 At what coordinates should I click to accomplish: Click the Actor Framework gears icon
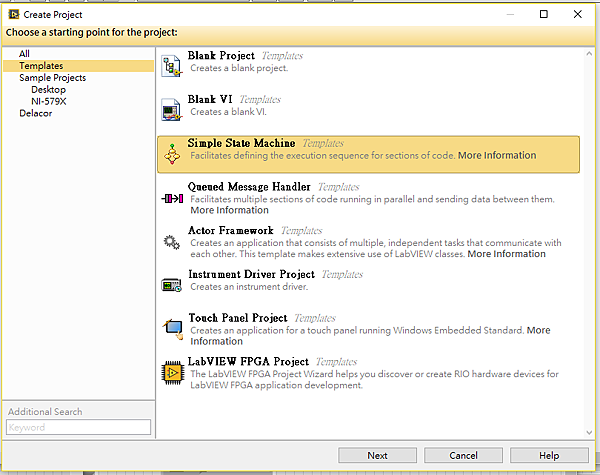171,242
